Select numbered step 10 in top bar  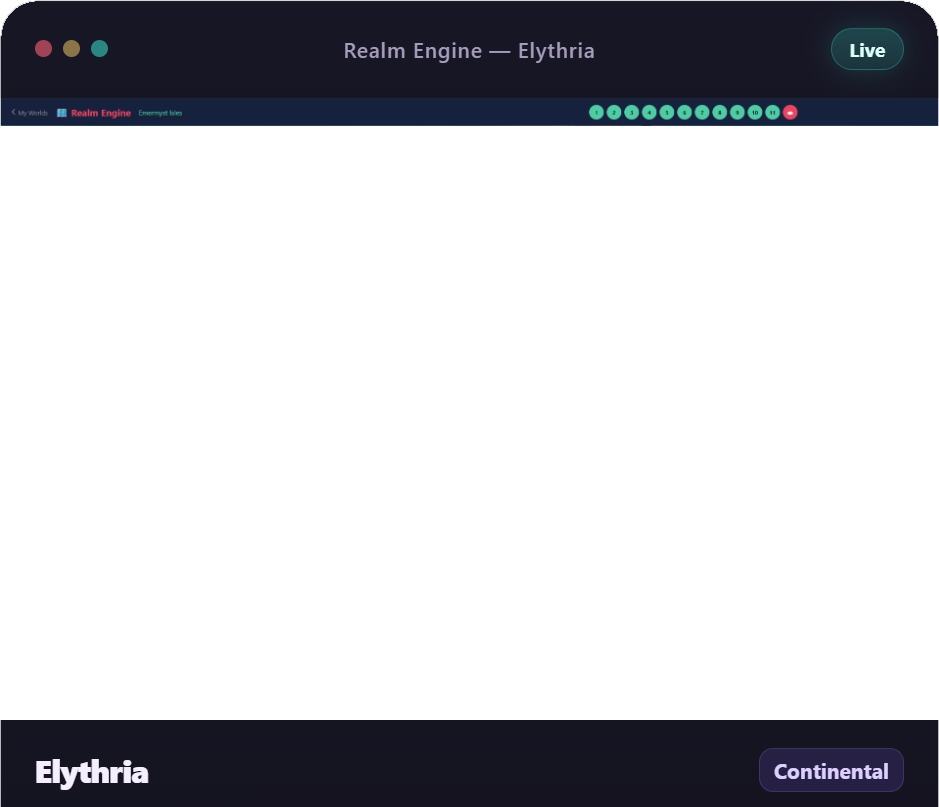[755, 112]
